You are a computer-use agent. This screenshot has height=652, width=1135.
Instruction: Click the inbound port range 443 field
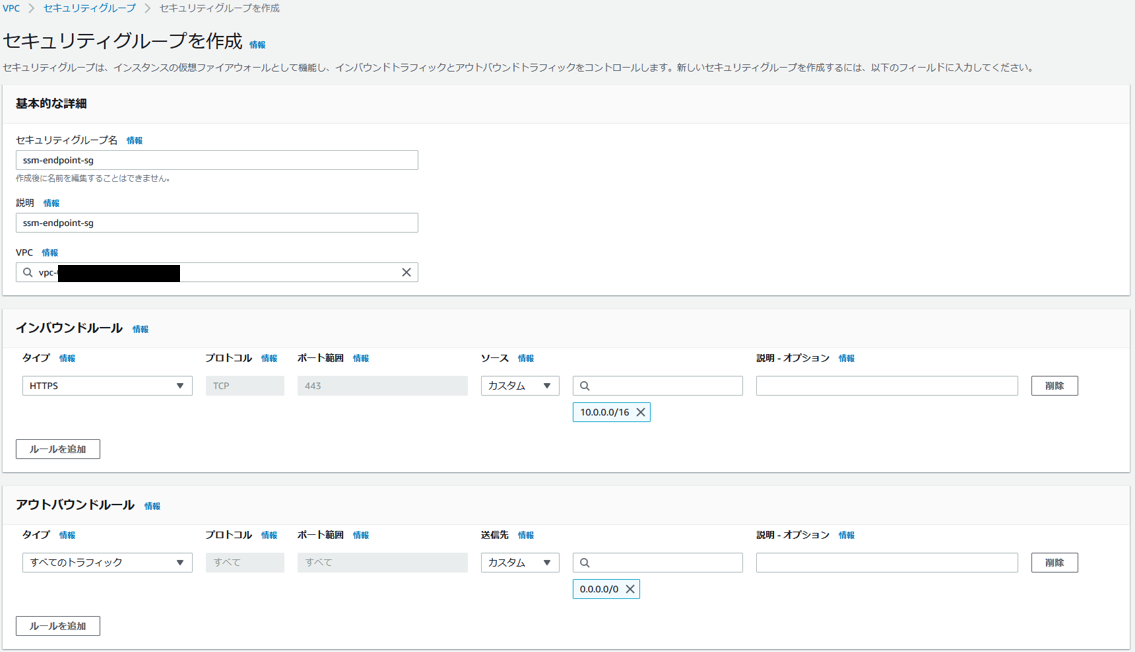pos(382,386)
